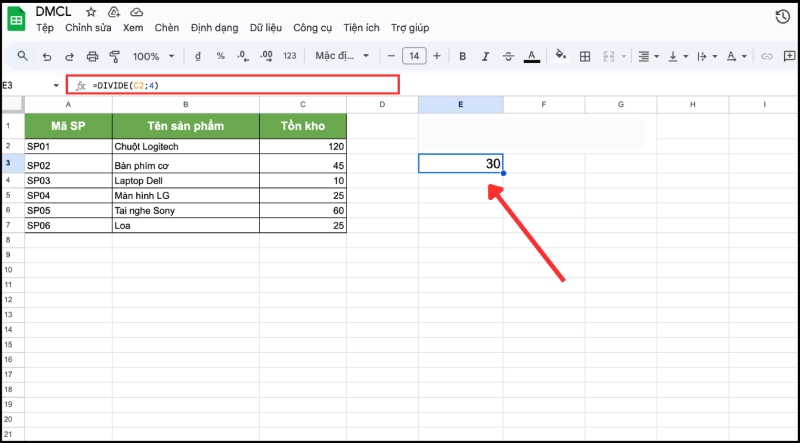Toggle italic formatting
This screenshot has width=800, height=443.
coord(485,56)
